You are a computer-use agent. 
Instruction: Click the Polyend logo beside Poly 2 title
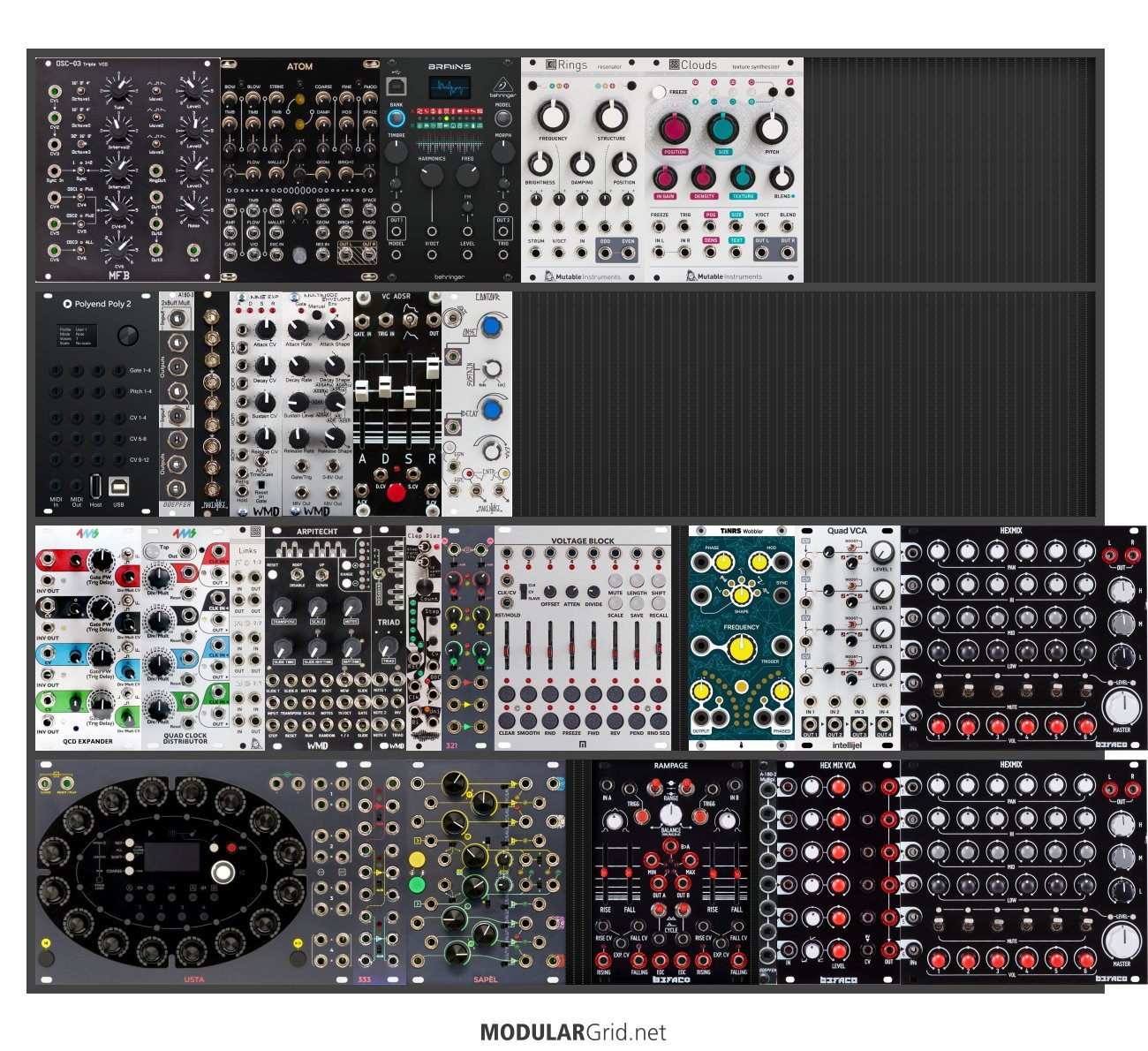(x=67, y=304)
